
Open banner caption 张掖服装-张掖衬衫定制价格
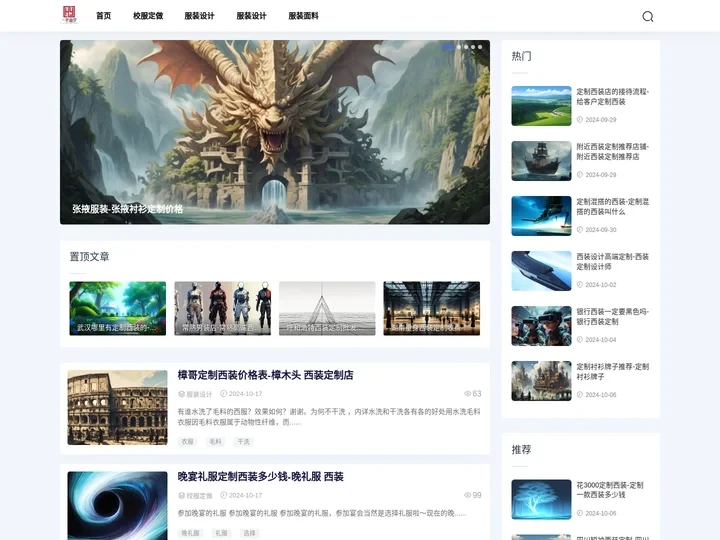click(x=127, y=209)
